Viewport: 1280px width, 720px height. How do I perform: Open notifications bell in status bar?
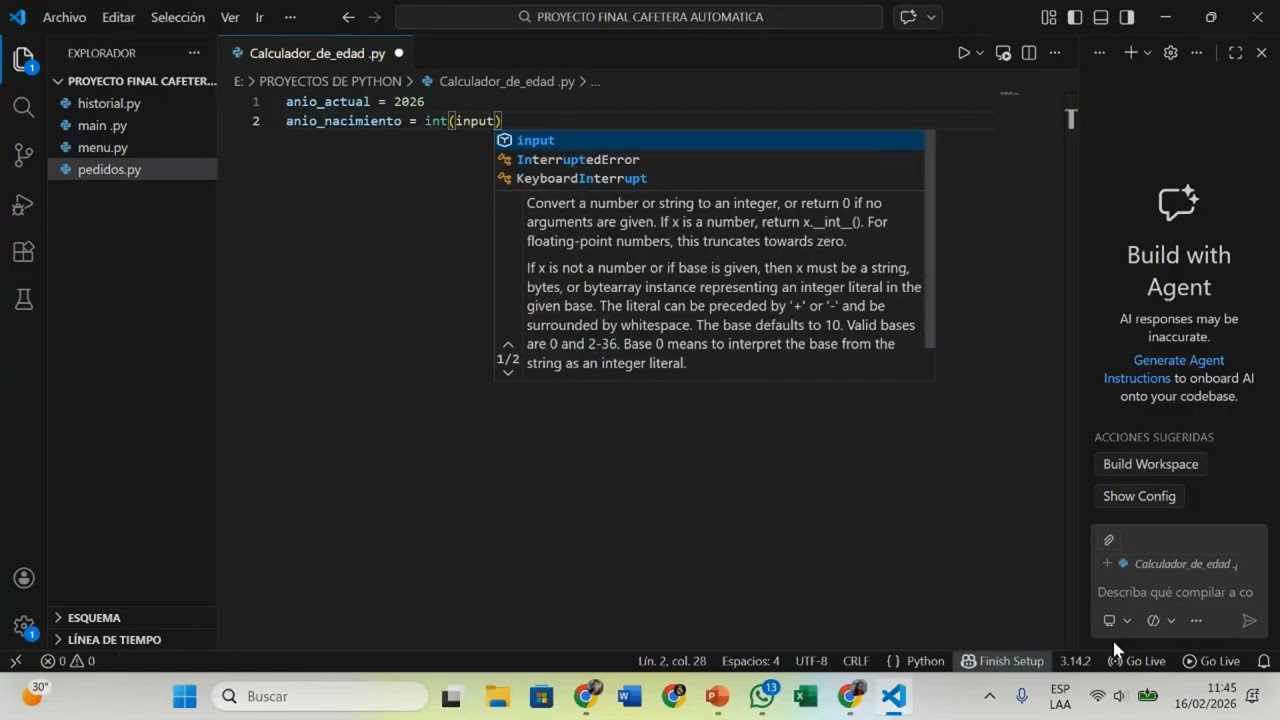1264,661
